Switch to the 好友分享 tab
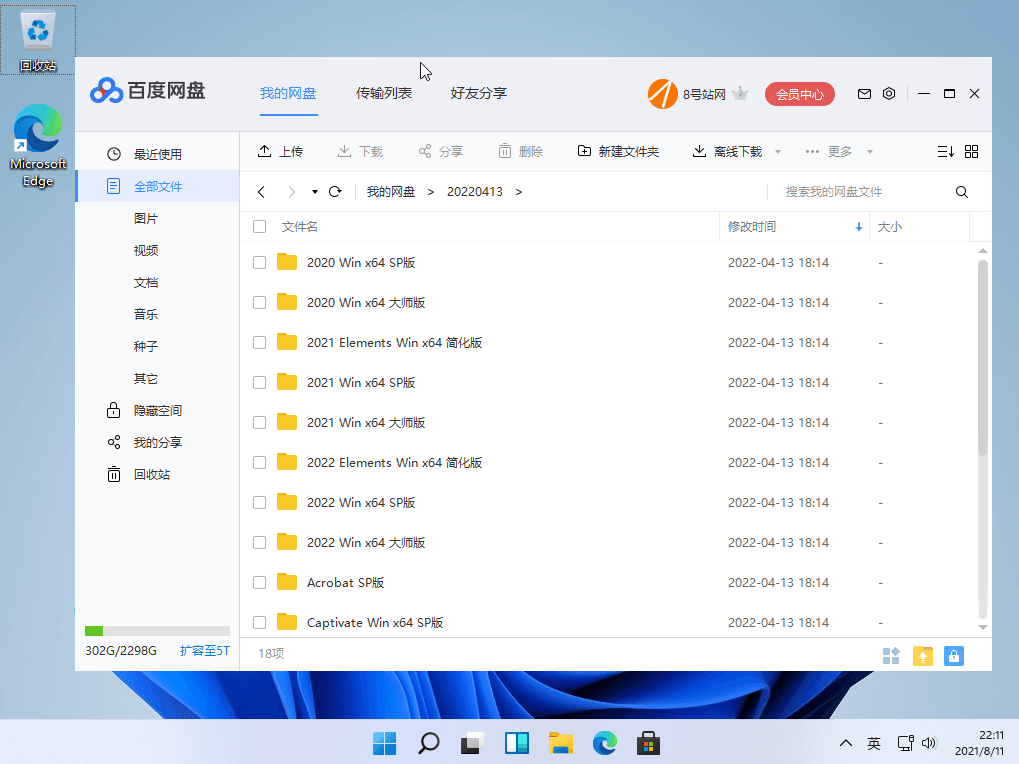The height and width of the screenshot is (764, 1019). pos(479,94)
